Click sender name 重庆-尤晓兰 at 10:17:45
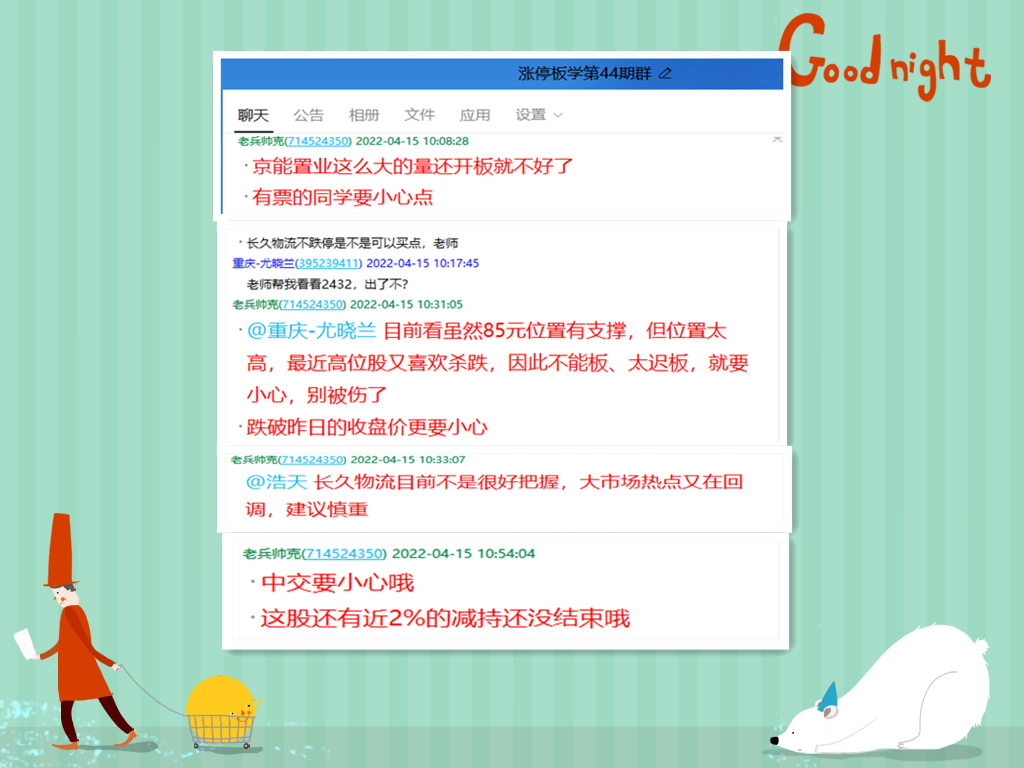 tap(262, 263)
